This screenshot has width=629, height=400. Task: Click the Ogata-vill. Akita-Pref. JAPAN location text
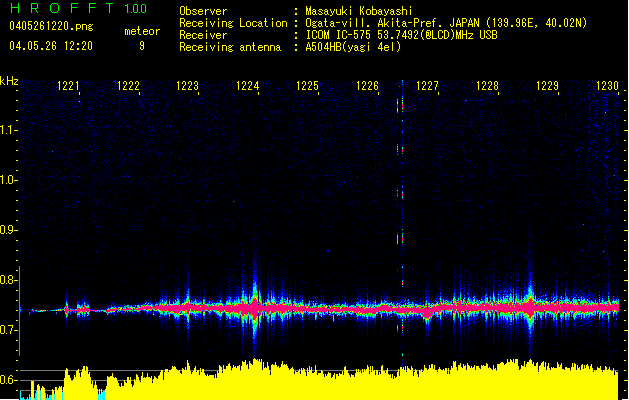pyautogui.click(x=446, y=23)
